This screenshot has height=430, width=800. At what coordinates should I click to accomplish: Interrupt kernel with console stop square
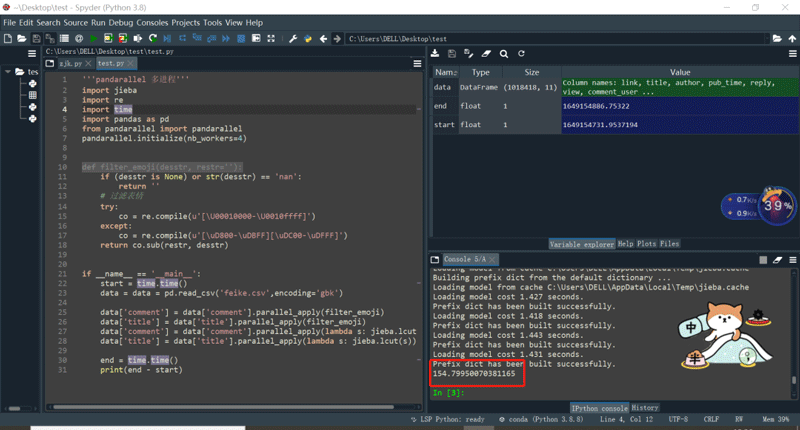763,260
